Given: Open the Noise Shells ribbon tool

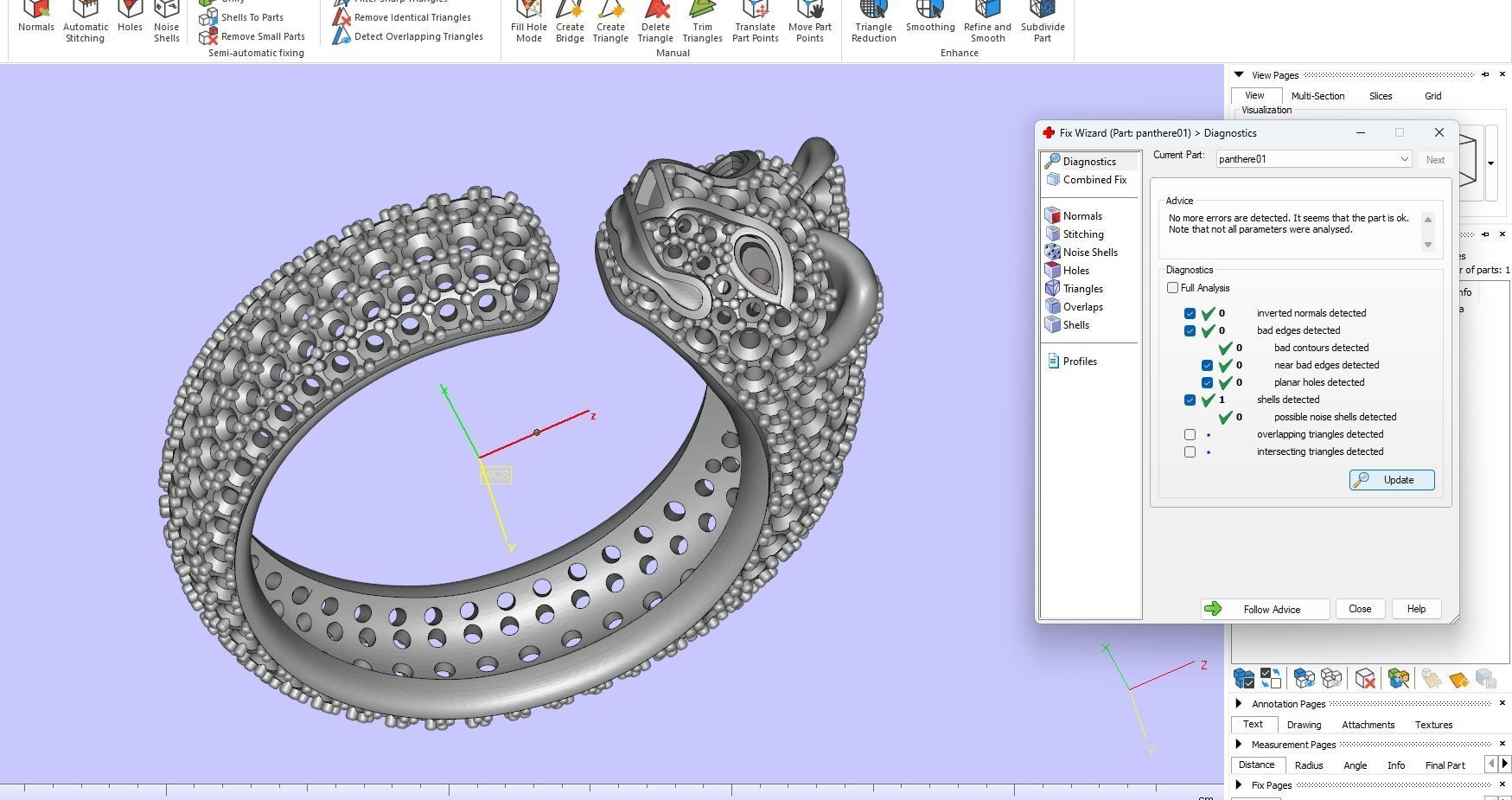Looking at the screenshot, I should click(167, 21).
